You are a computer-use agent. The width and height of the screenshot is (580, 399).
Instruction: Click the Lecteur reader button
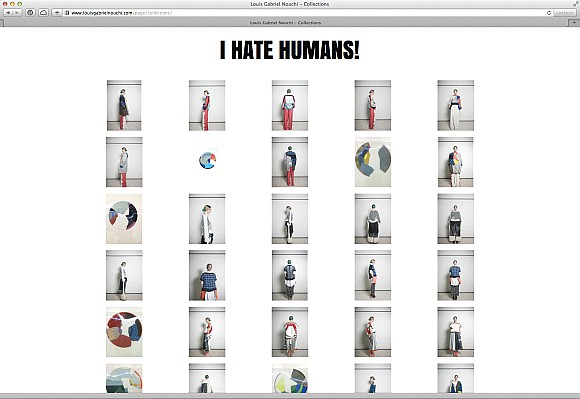pos(564,13)
